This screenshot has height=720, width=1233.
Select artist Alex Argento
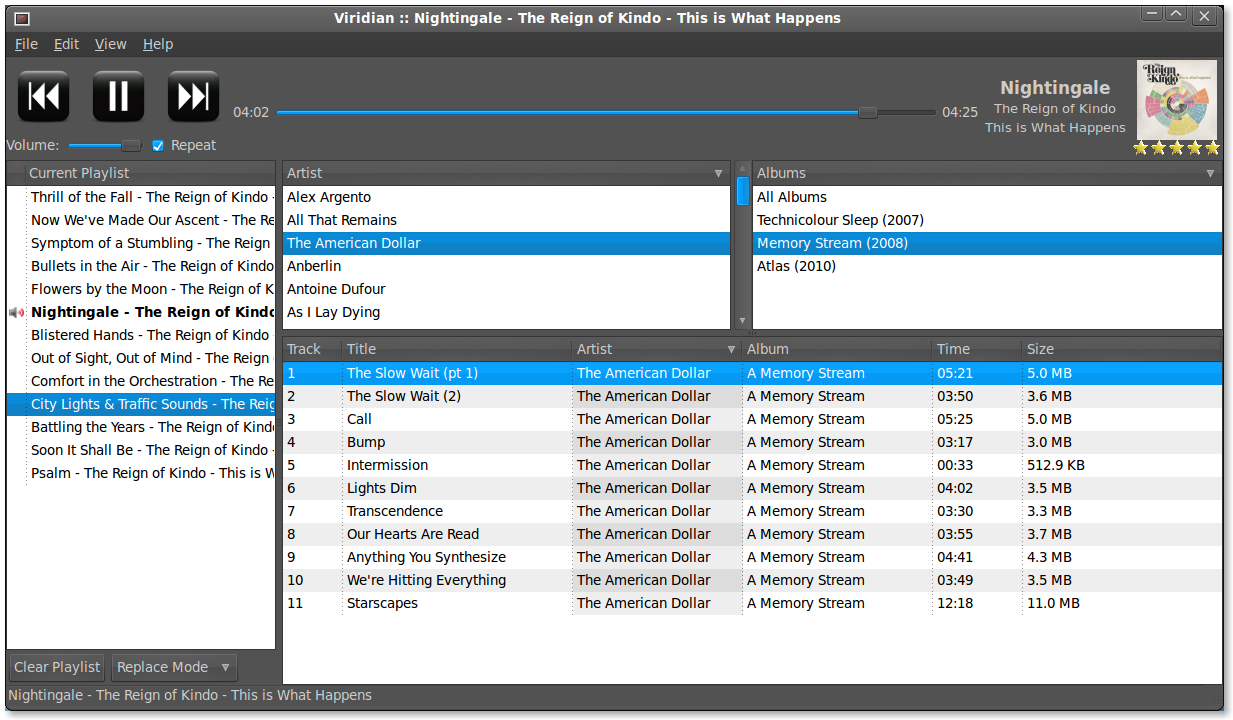coord(506,197)
